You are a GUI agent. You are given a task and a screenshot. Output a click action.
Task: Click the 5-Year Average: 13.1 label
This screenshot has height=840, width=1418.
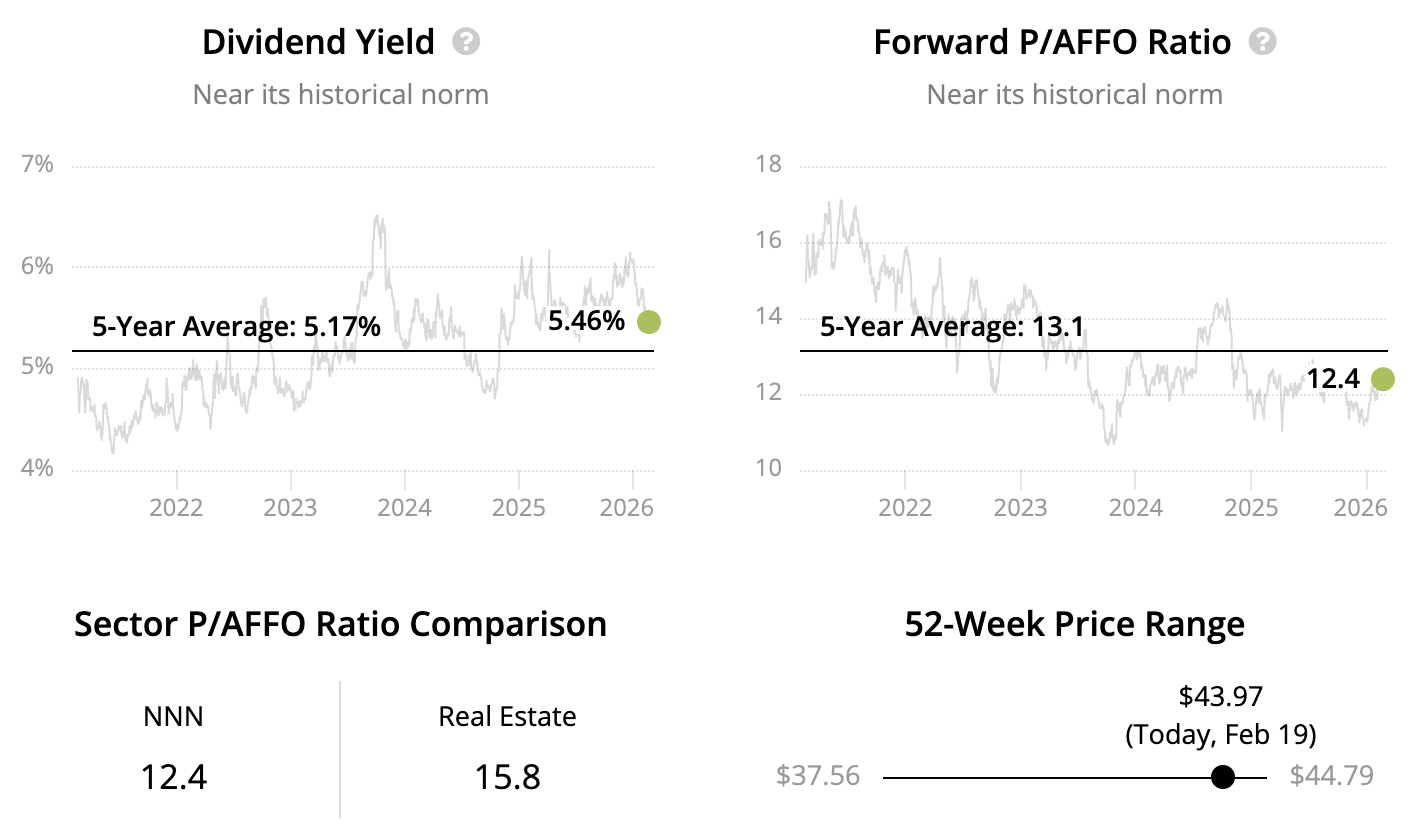[952, 326]
